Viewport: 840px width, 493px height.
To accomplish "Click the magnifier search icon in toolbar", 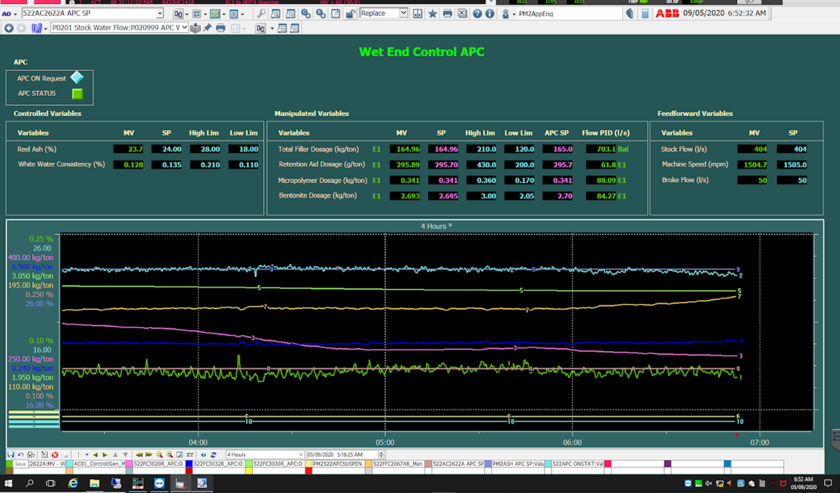I will coord(261,14).
